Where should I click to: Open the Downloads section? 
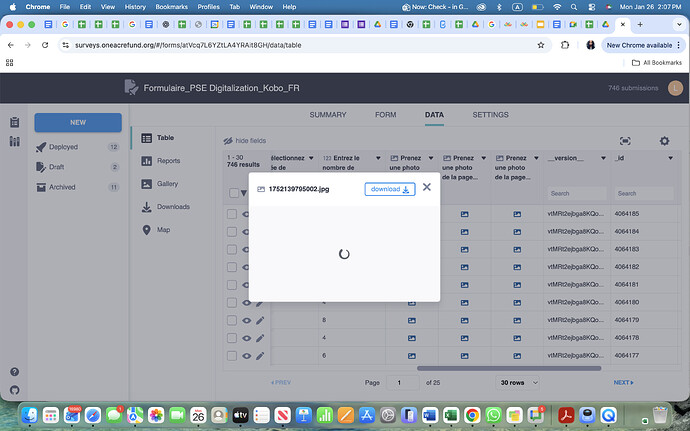click(x=172, y=207)
